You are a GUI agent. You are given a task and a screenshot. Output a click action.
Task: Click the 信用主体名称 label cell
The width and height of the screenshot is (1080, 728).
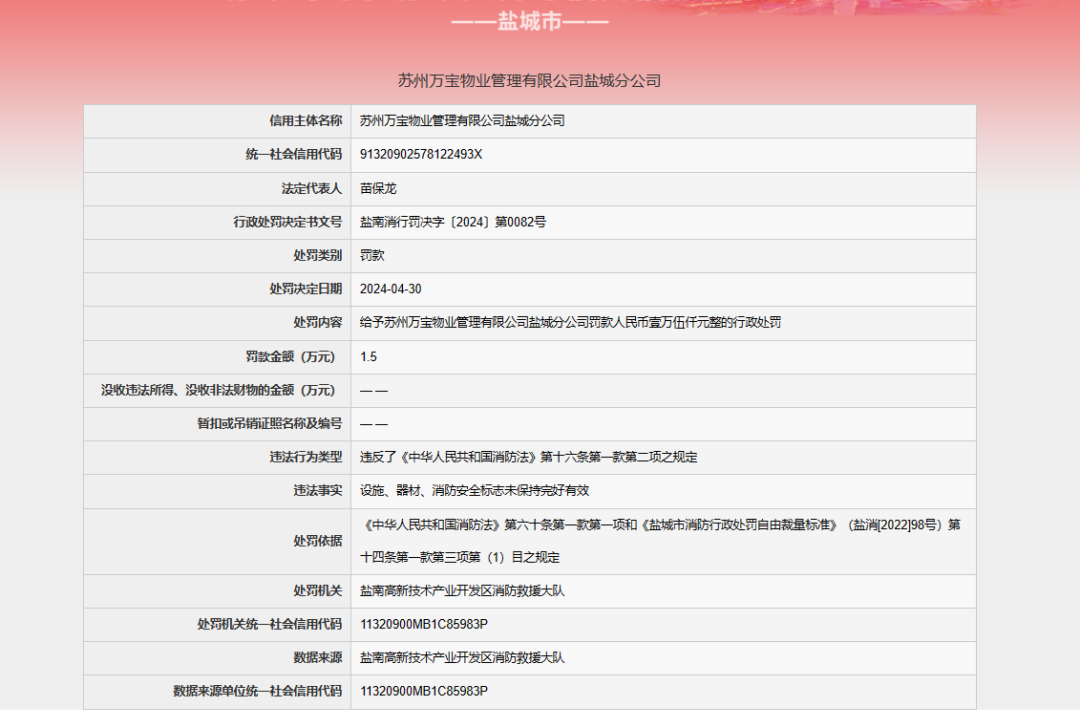pos(305,121)
